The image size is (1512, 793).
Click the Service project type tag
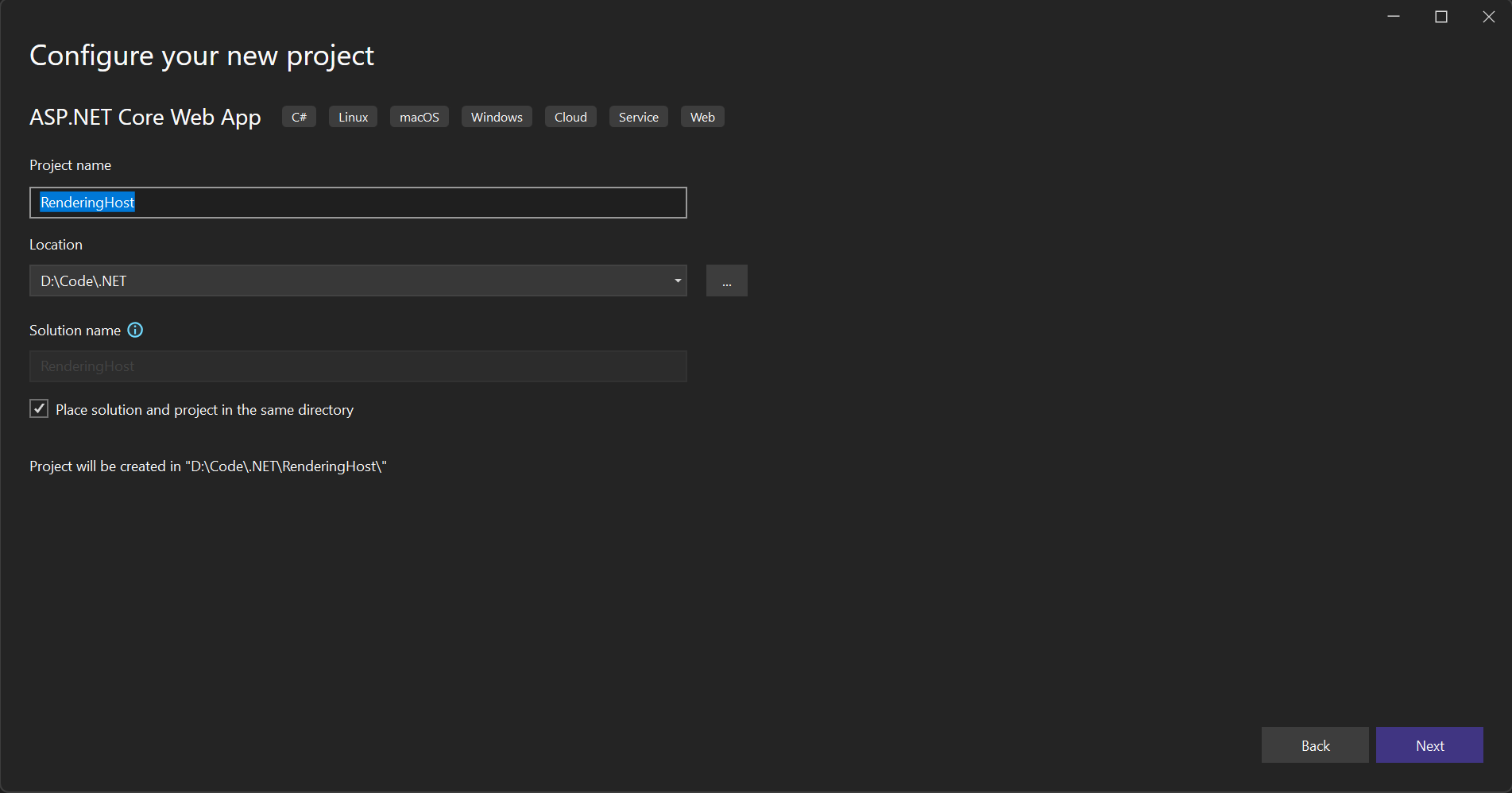pos(638,117)
